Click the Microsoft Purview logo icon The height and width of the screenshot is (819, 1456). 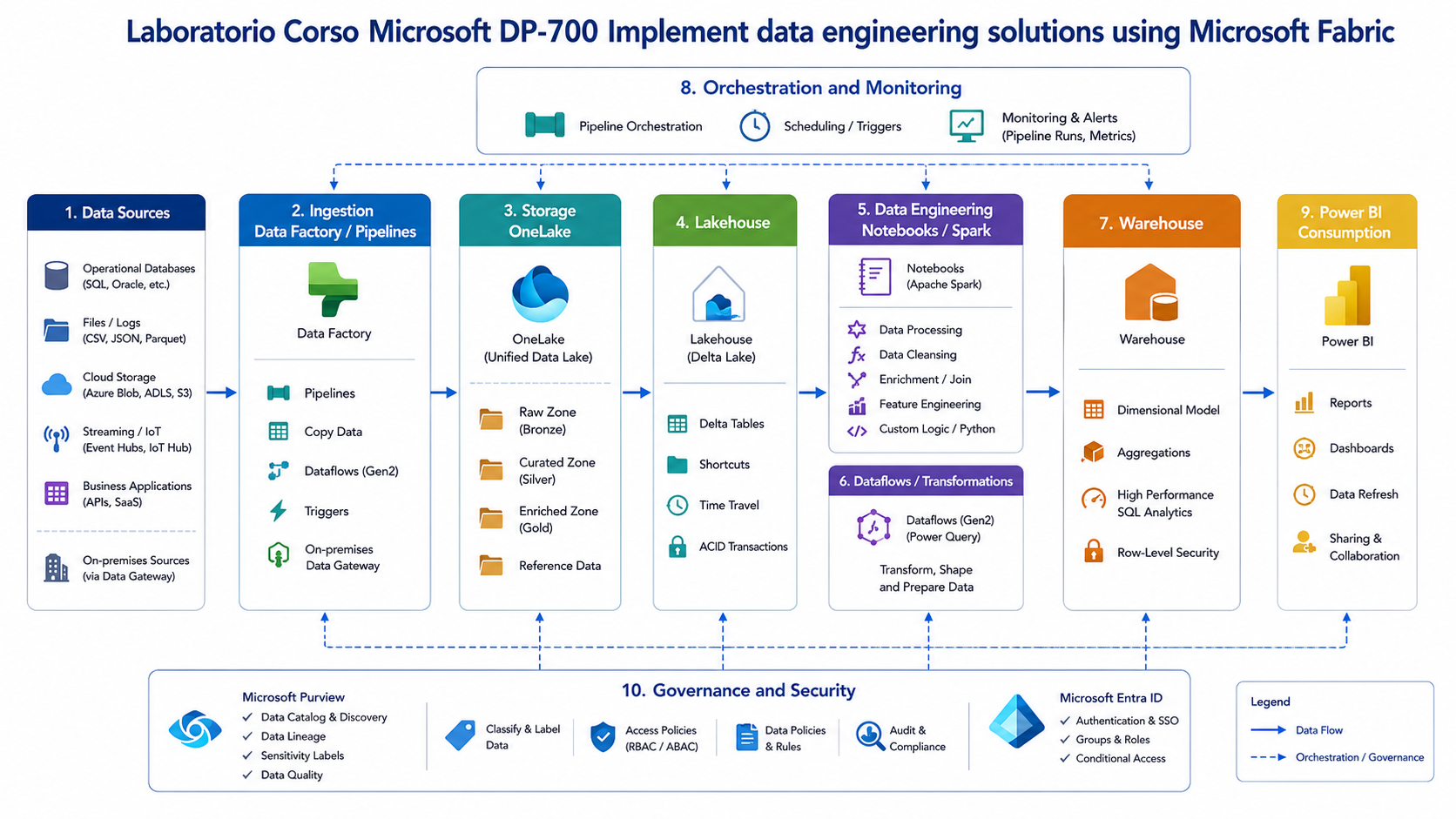195,728
